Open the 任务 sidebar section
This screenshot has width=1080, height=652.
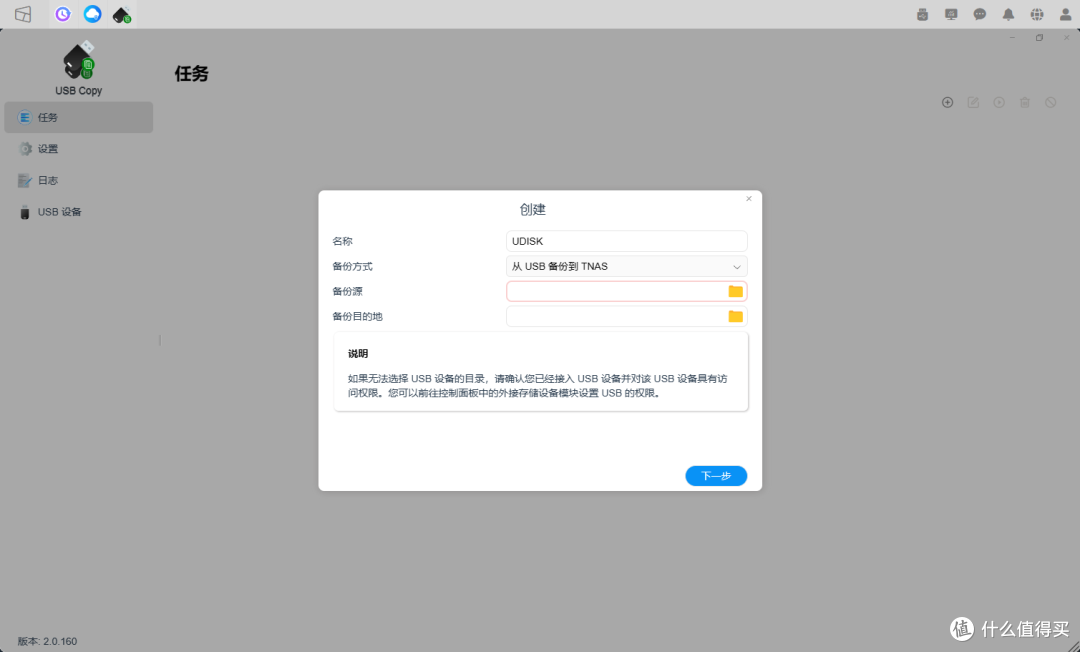pyautogui.click(x=79, y=118)
